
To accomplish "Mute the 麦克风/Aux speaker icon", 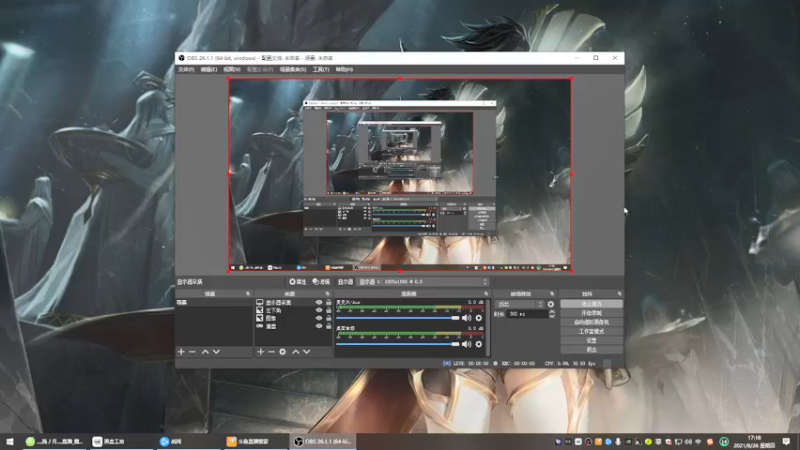I will [466, 318].
